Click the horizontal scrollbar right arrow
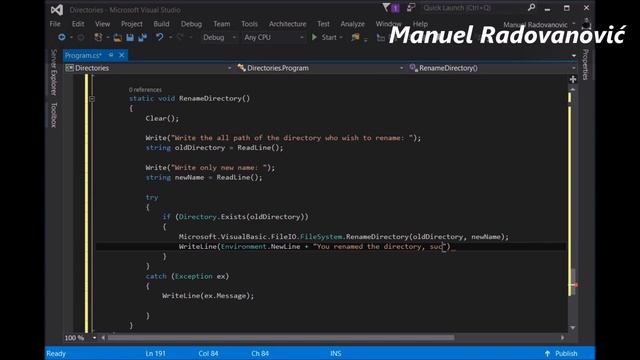Screen dimensions: 640x360 click(563, 338)
